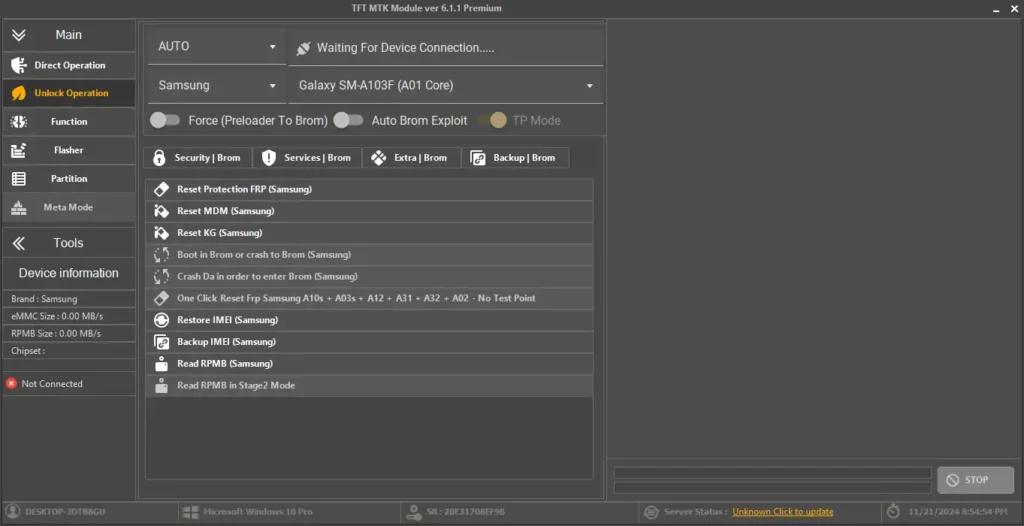Open the Samsung brand dropdown
This screenshot has width=1024, height=526.
(217, 86)
